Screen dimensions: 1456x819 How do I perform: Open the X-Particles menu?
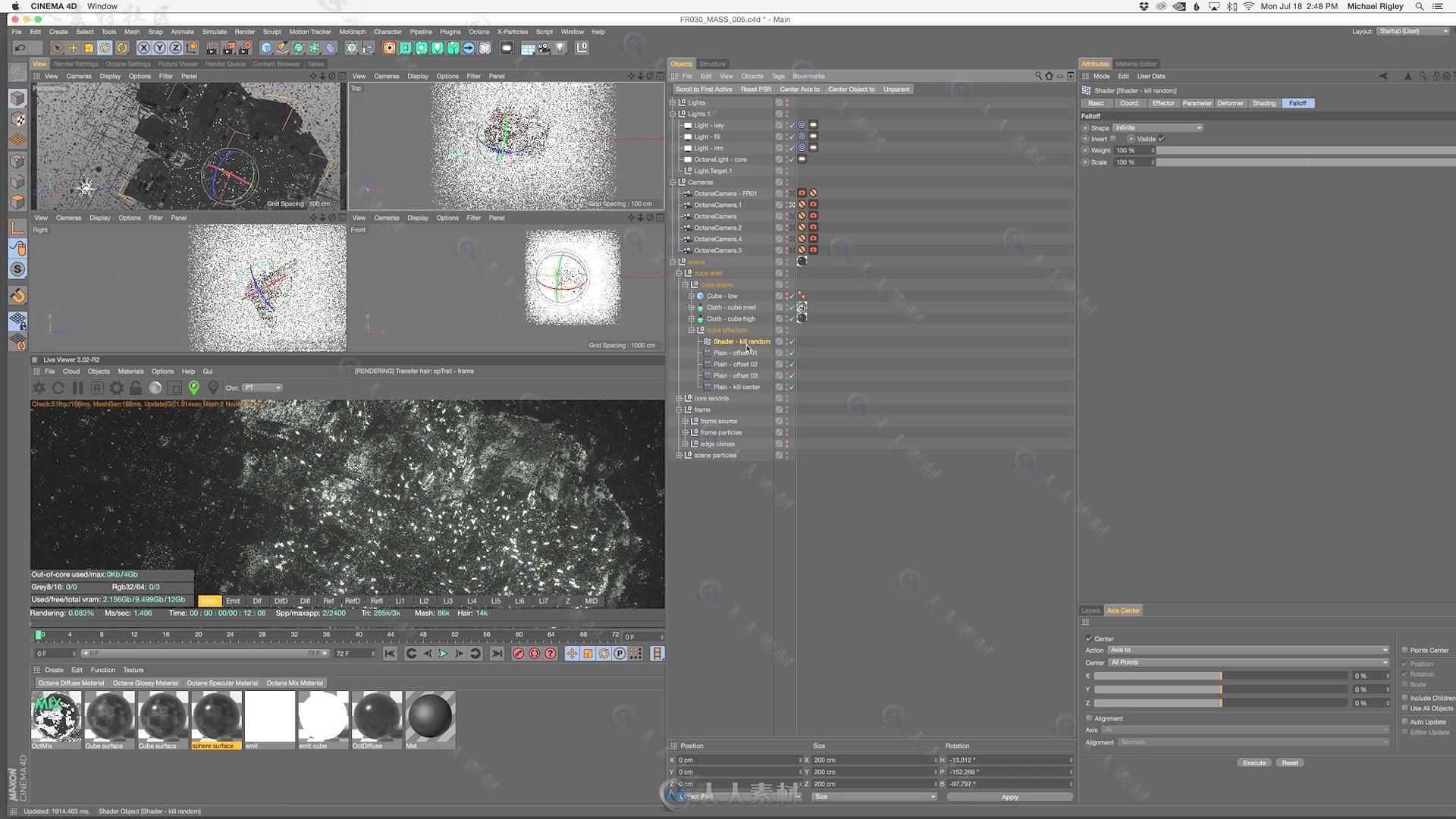pyautogui.click(x=513, y=32)
